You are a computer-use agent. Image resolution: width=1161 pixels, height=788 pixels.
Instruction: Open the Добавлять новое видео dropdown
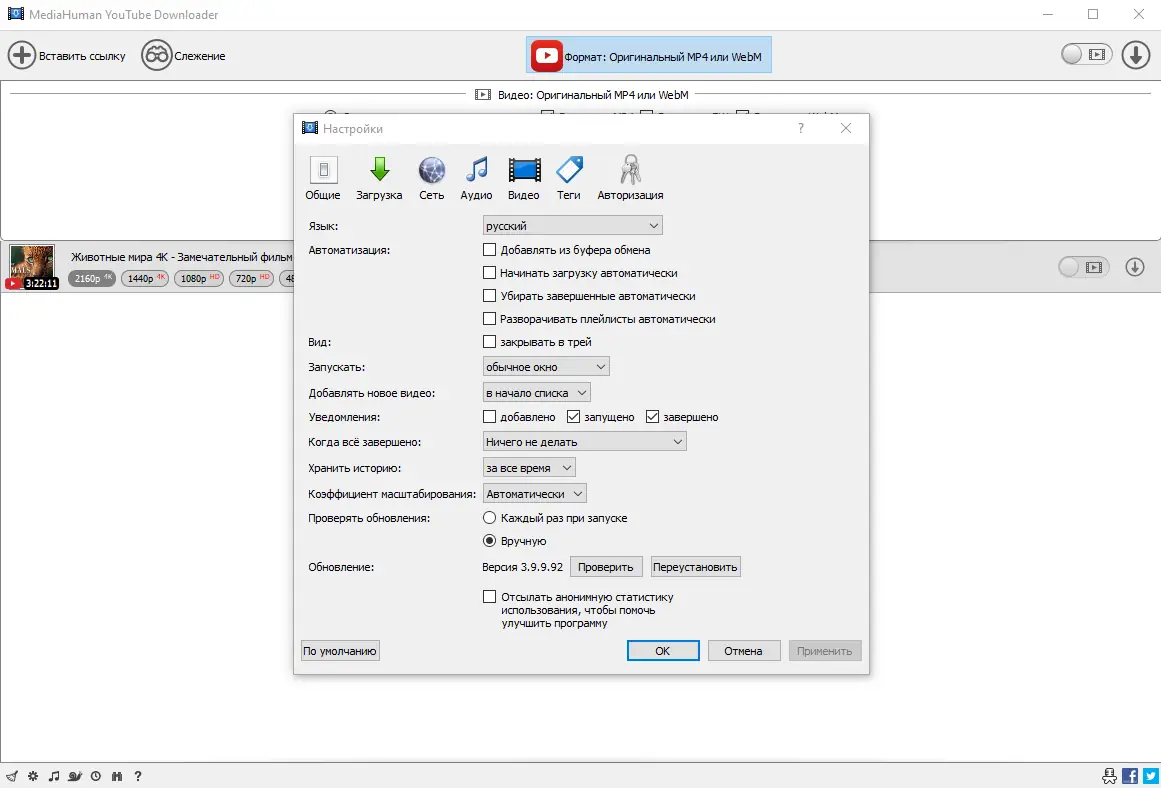(537, 393)
